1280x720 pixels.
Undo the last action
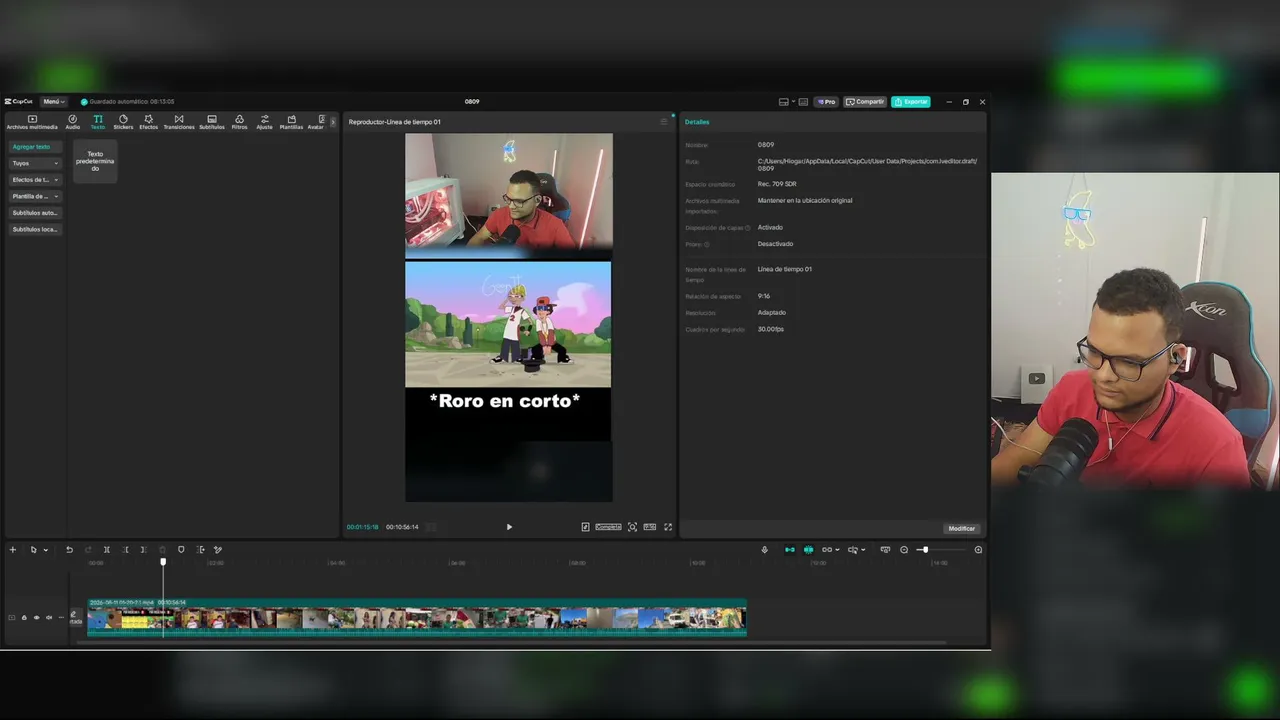click(69, 549)
